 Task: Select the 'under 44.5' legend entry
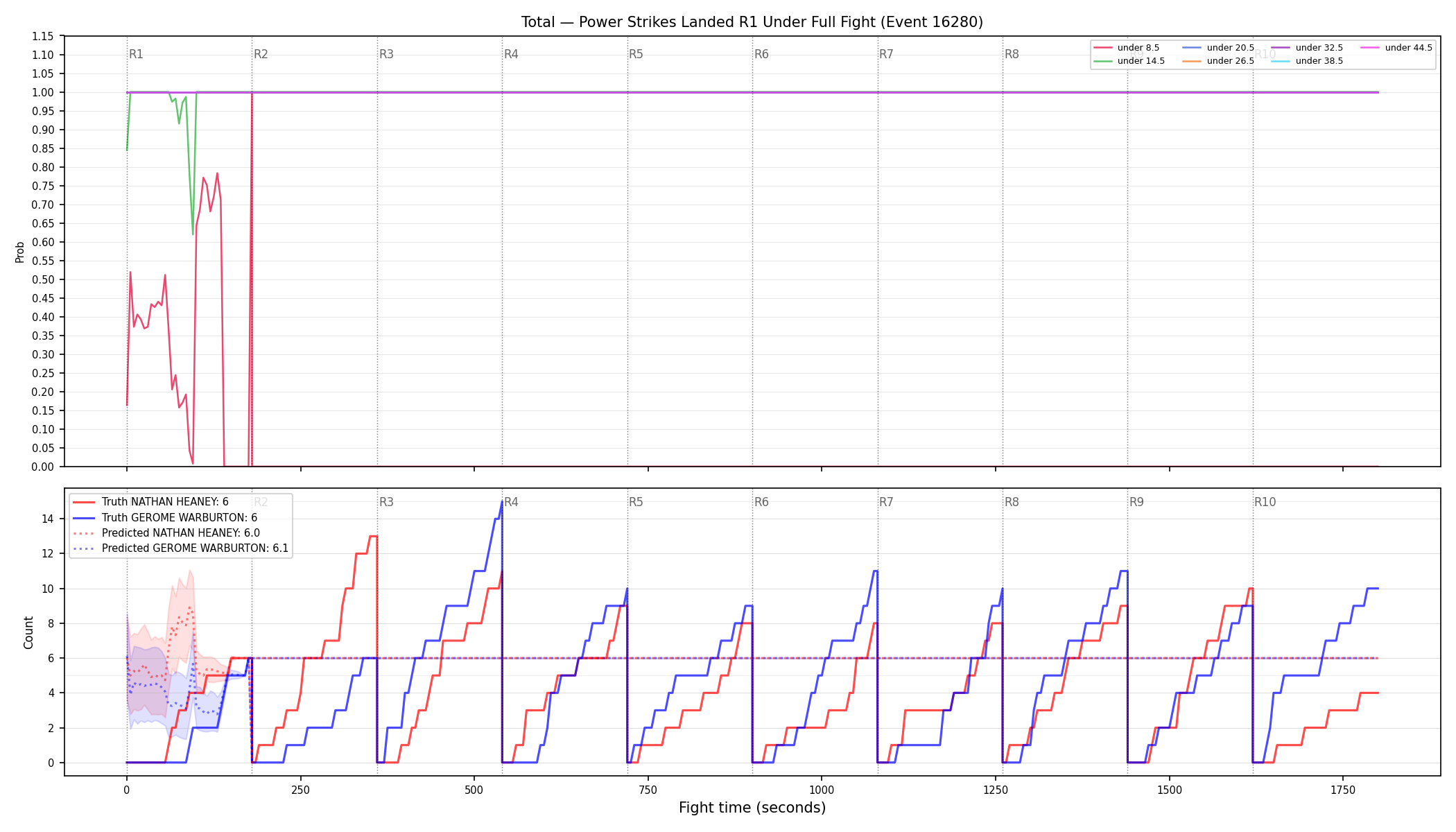click(x=1397, y=48)
